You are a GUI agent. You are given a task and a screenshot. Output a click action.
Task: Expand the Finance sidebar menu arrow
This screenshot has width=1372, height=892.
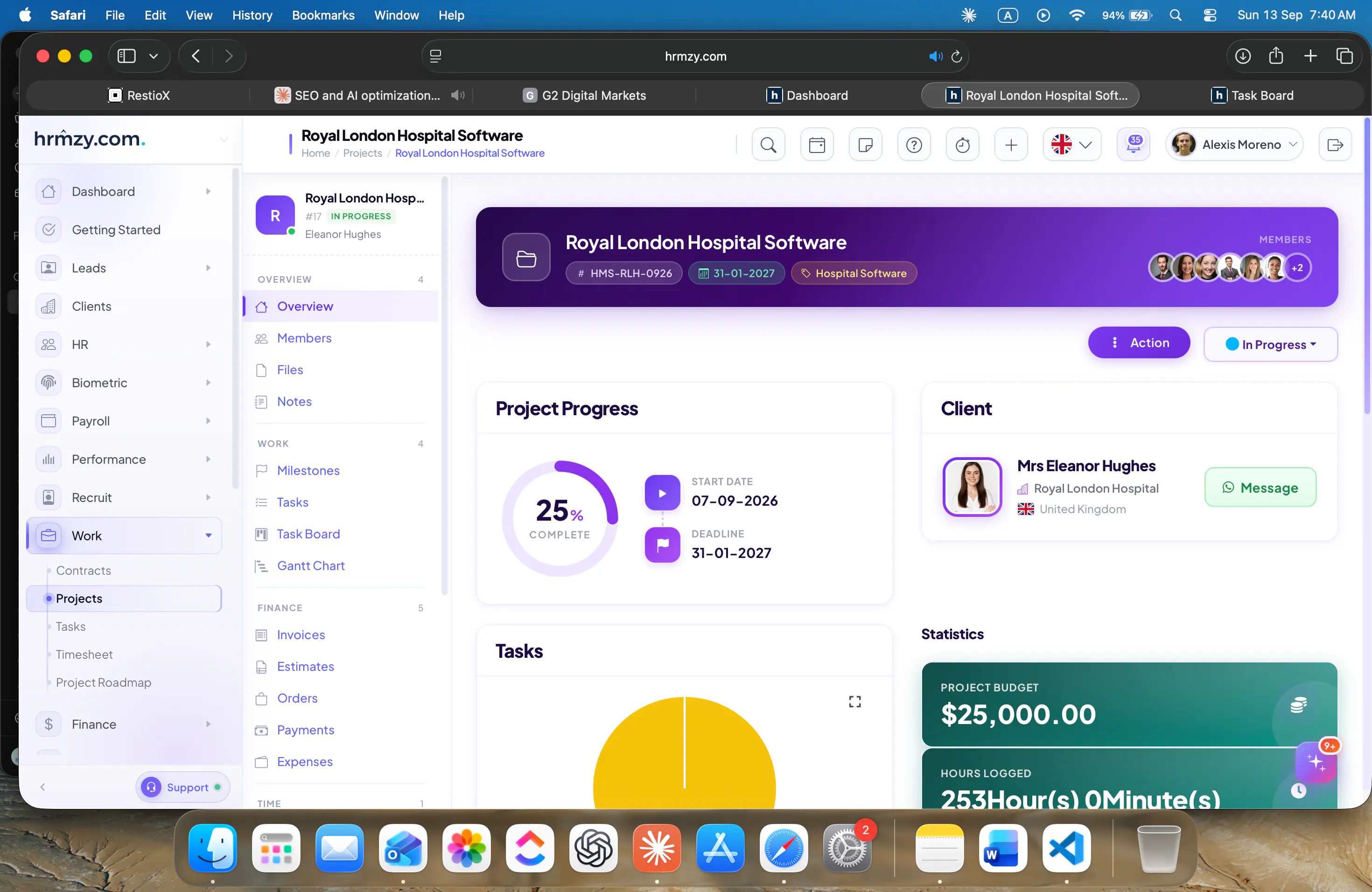(x=208, y=725)
